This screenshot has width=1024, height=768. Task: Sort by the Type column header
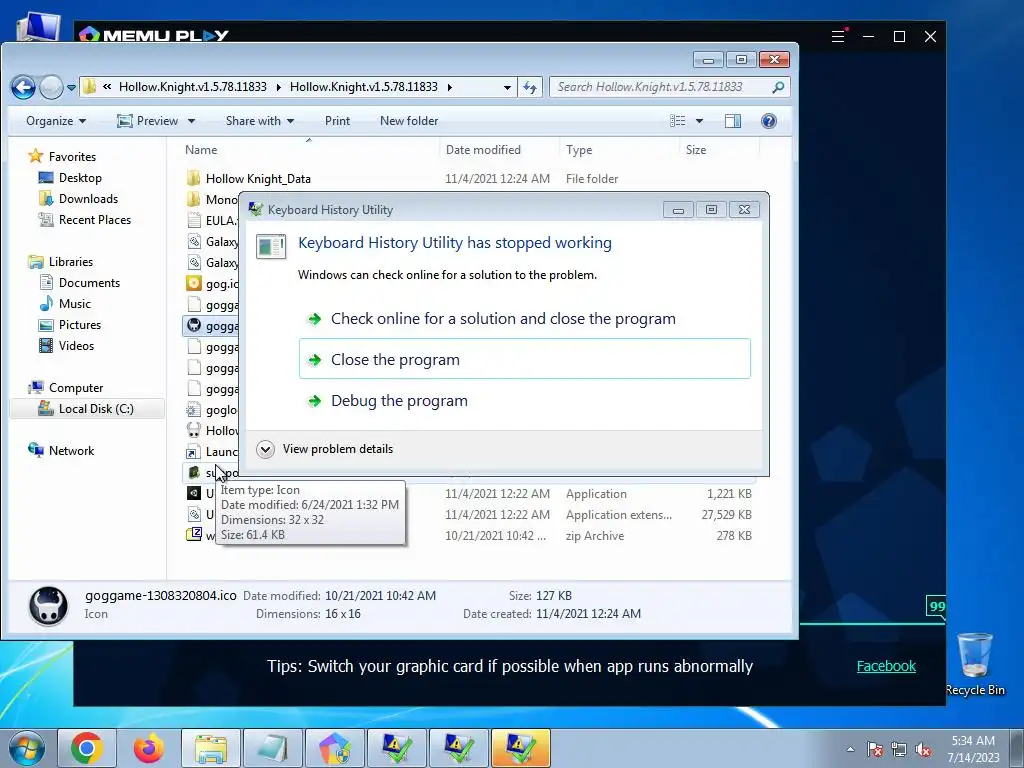[x=579, y=150]
